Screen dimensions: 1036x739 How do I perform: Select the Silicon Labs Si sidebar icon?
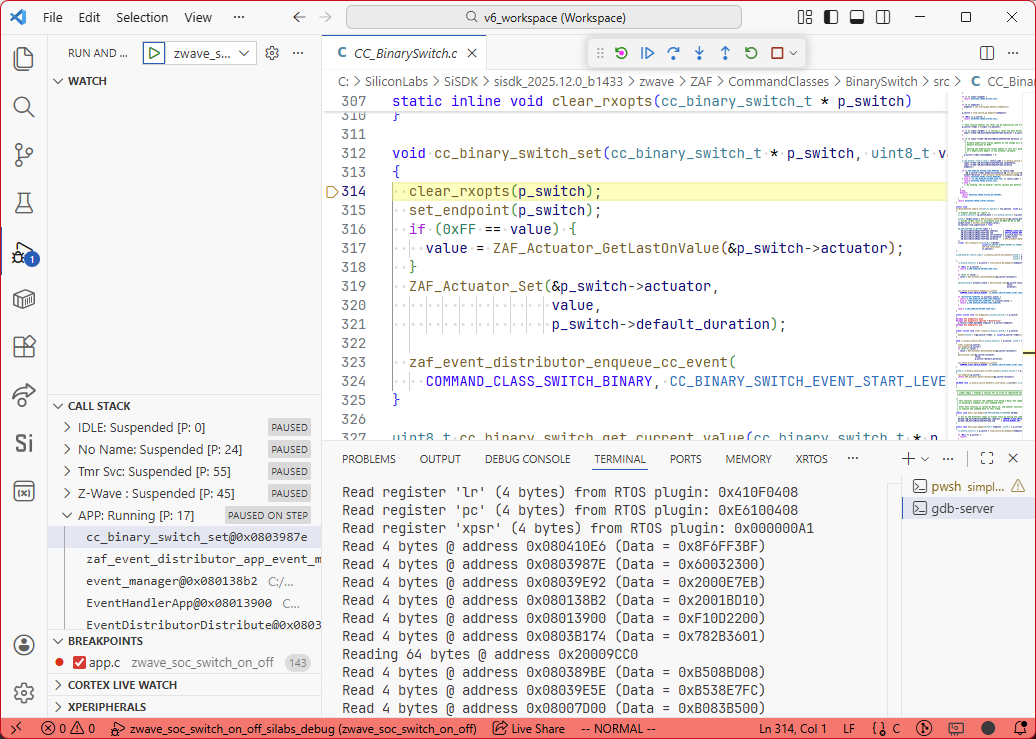click(23, 443)
